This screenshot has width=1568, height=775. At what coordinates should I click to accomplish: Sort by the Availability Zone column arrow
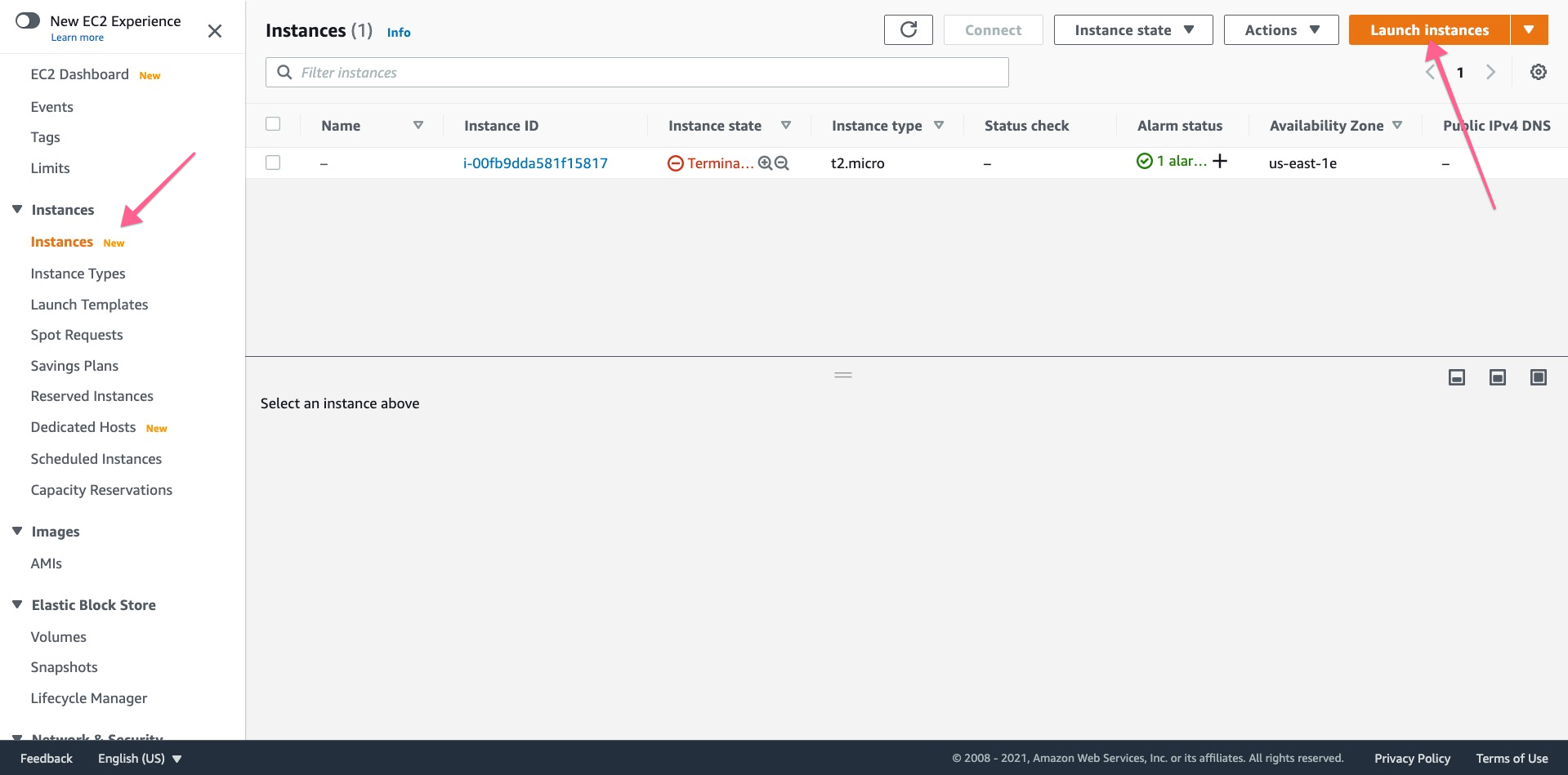(1397, 125)
